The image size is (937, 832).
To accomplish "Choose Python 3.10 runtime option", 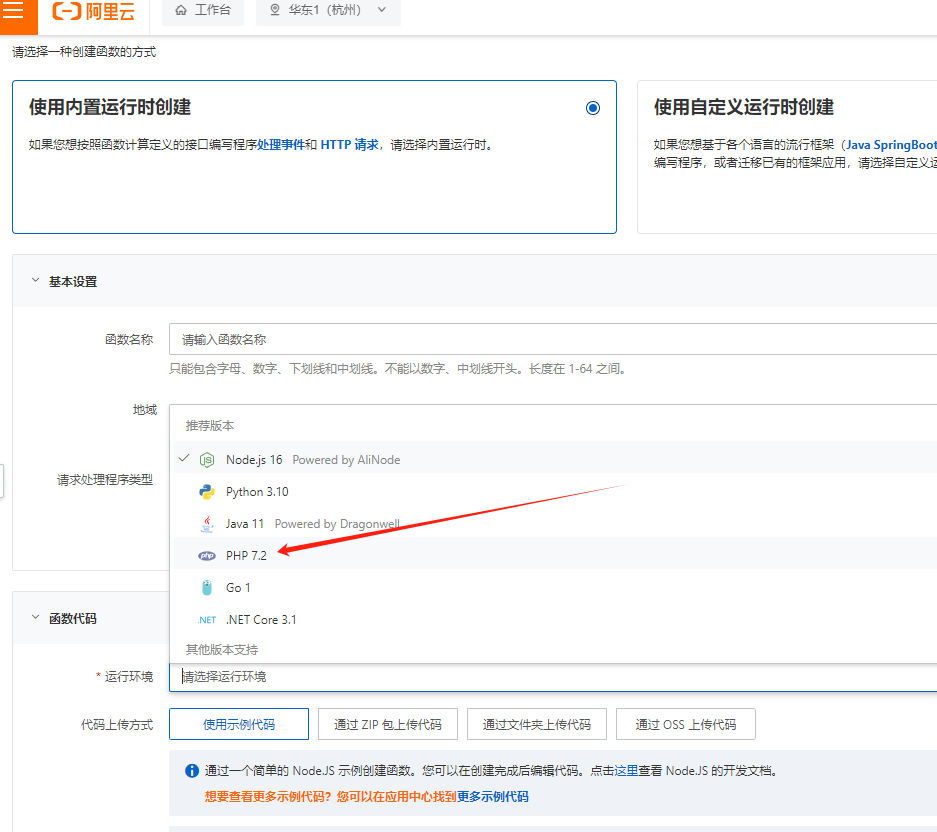I will 555,492.
